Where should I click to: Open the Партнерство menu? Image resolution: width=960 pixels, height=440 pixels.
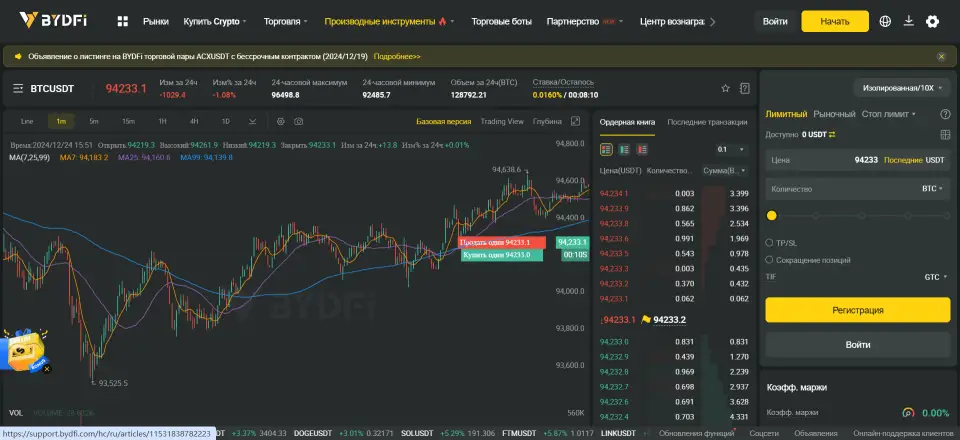585,21
